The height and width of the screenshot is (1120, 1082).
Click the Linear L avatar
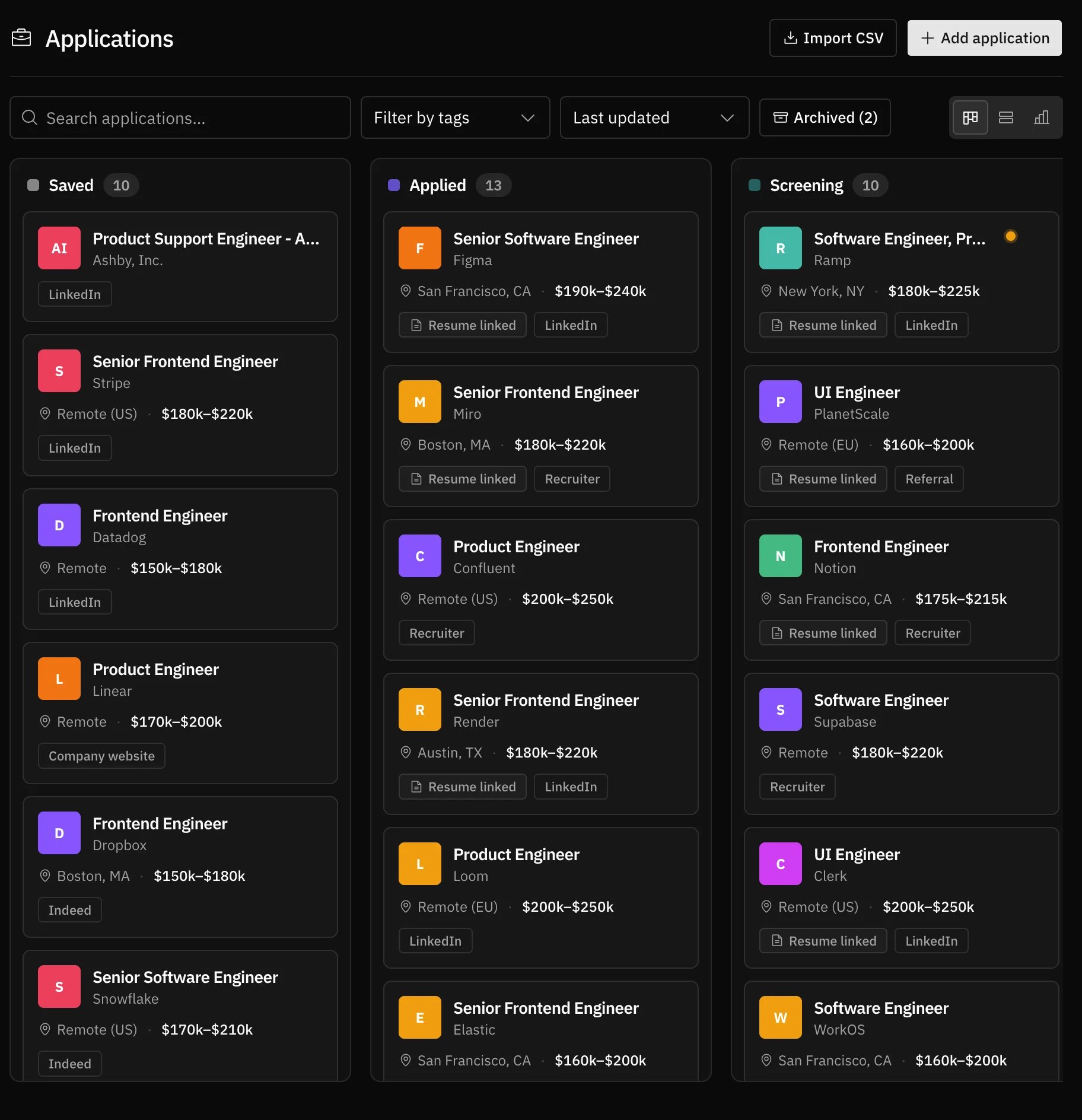click(59, 679)
